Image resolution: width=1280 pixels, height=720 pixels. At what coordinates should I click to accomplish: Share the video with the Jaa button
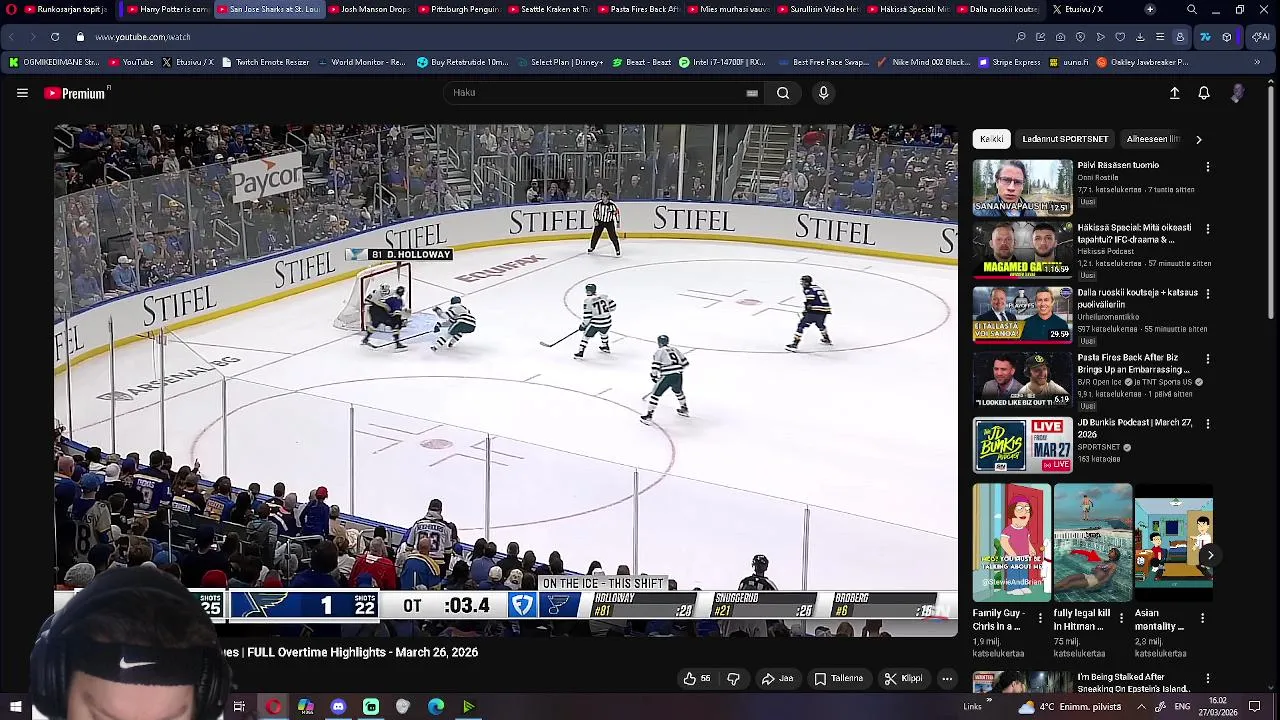tap(778, 679)
